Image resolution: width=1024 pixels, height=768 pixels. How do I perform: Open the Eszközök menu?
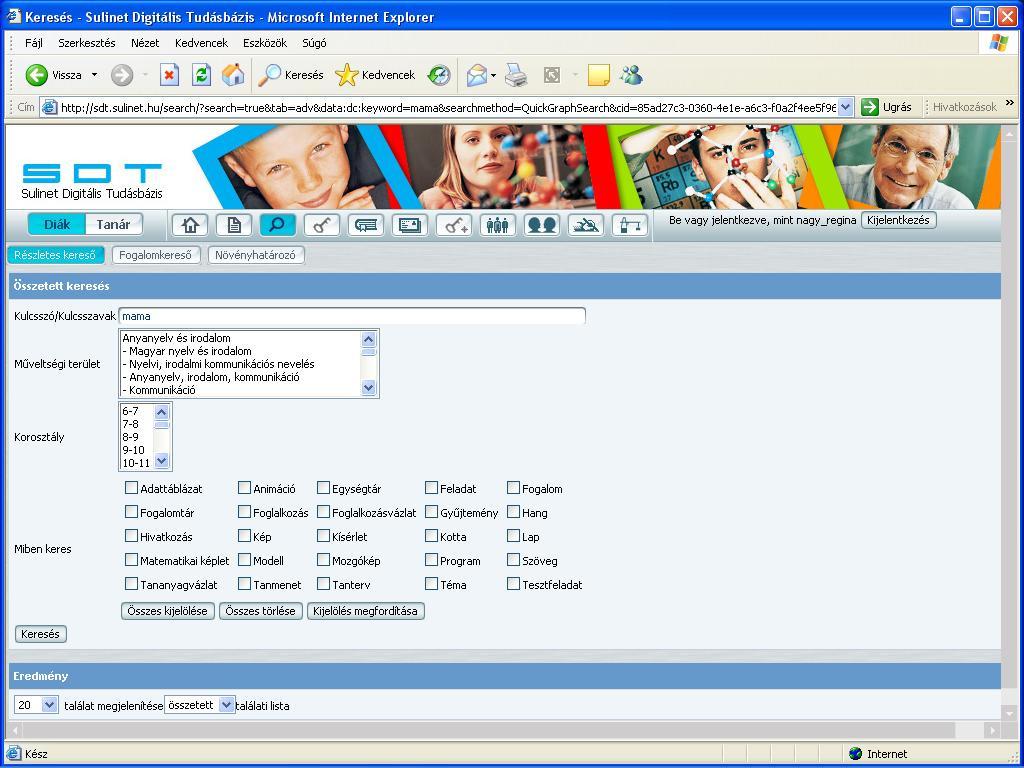[265, 43]
